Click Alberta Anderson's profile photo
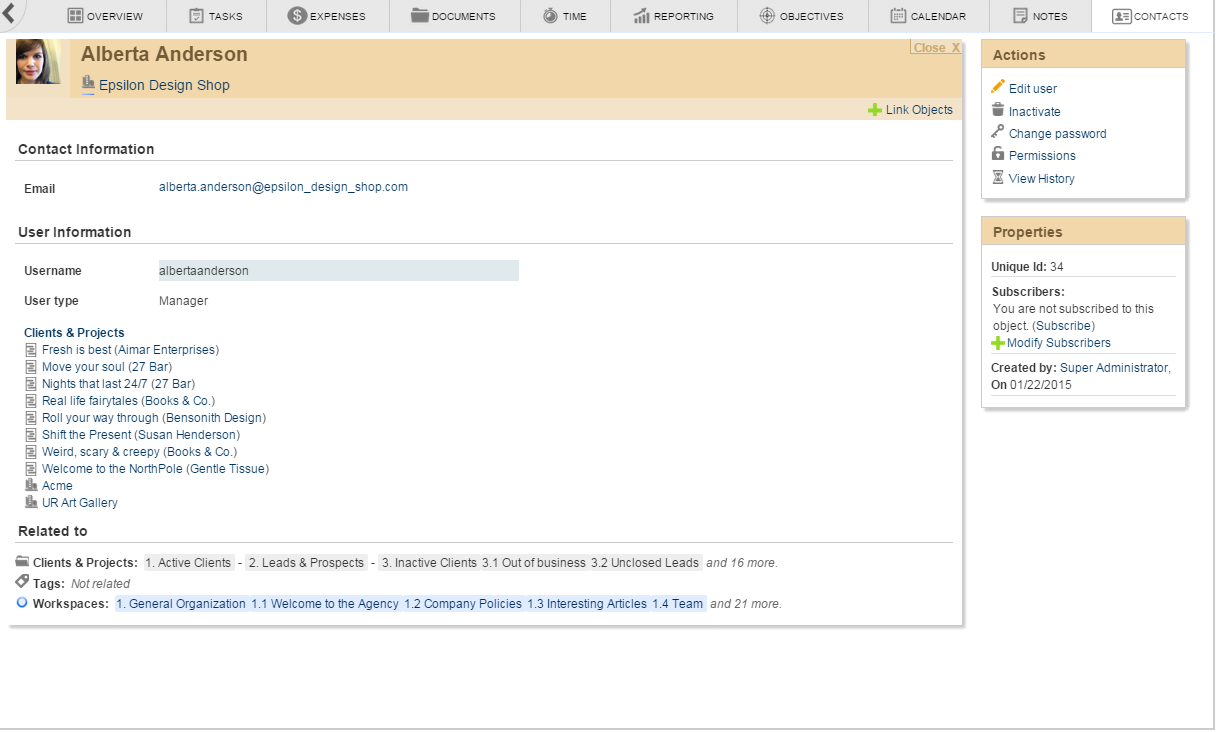The height and width of the screenshot is (733, 1217). click(x=38, y=62)
